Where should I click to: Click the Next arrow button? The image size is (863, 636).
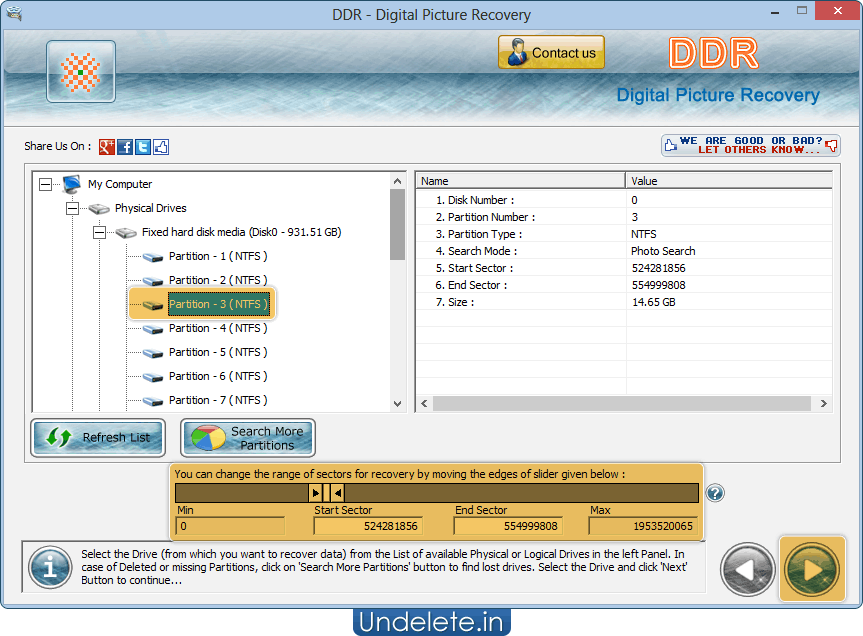point(812,569)
